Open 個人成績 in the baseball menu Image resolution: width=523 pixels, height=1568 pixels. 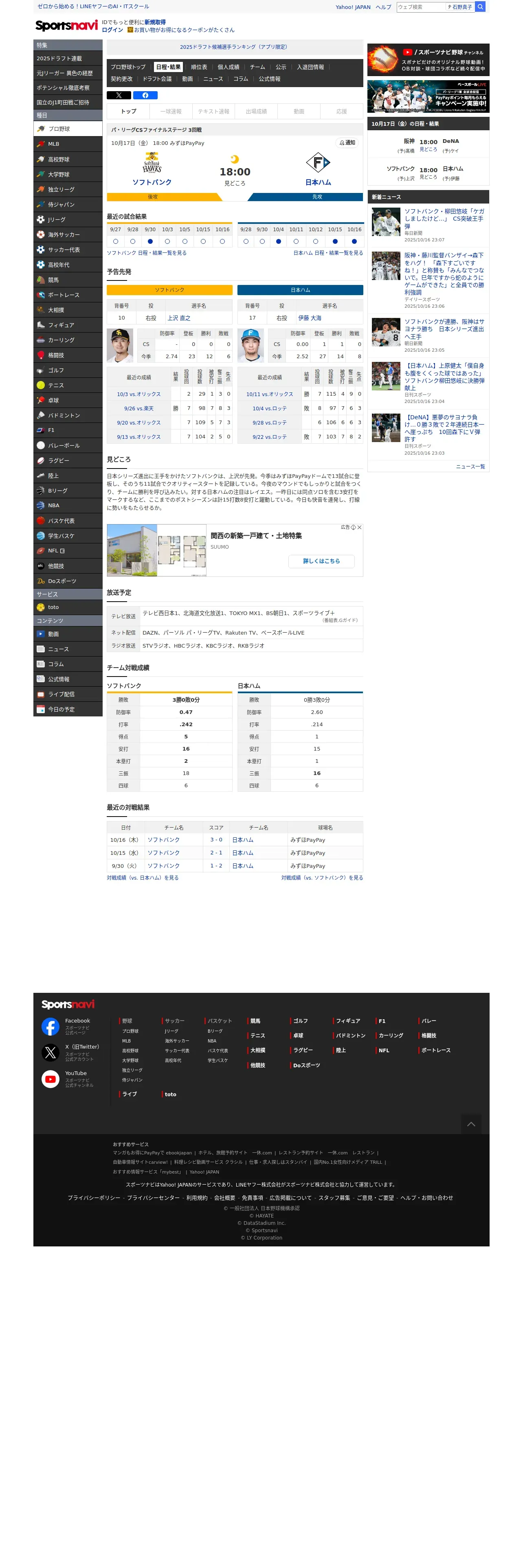229,67
